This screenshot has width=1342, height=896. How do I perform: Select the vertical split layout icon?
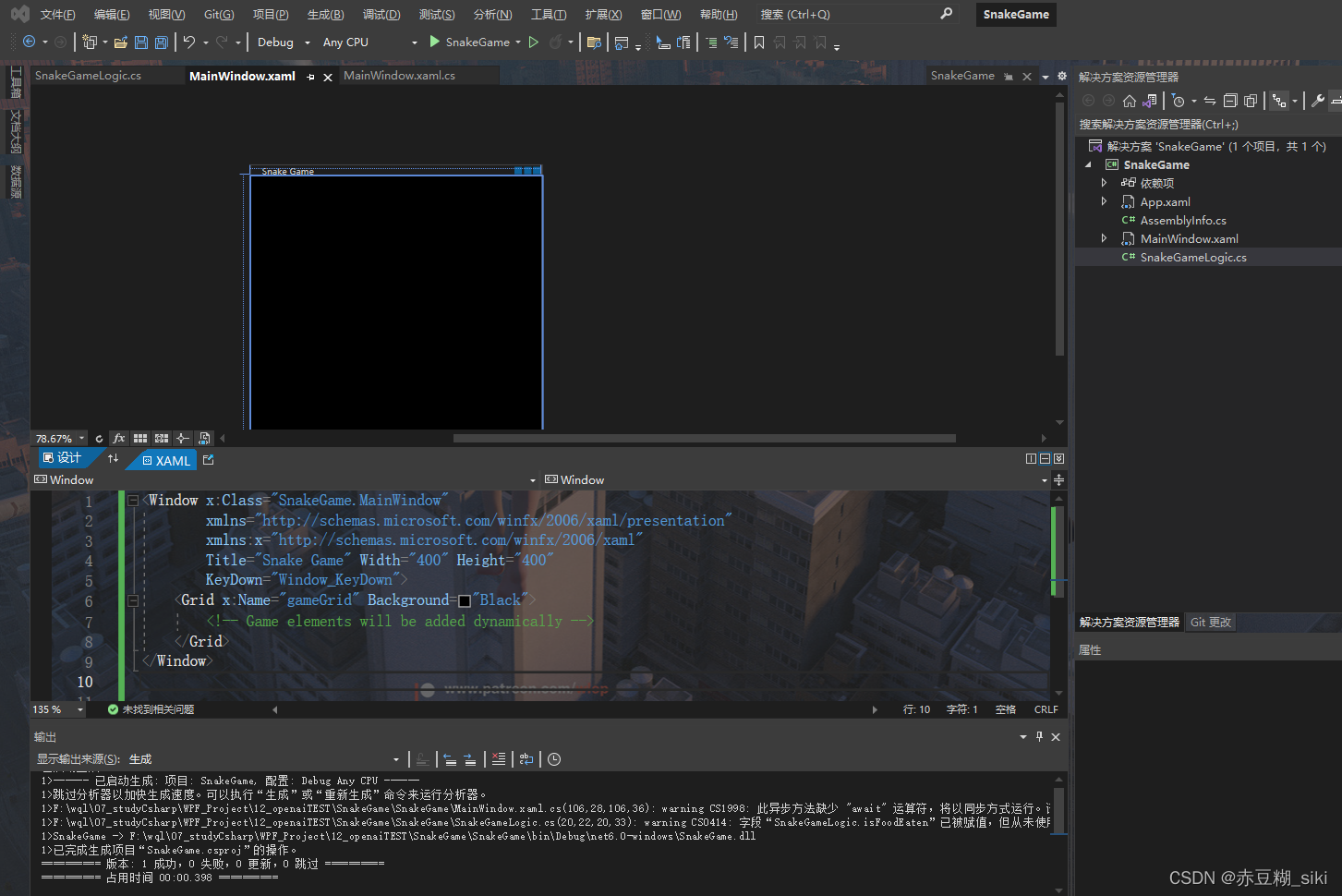click(1031, 458)
